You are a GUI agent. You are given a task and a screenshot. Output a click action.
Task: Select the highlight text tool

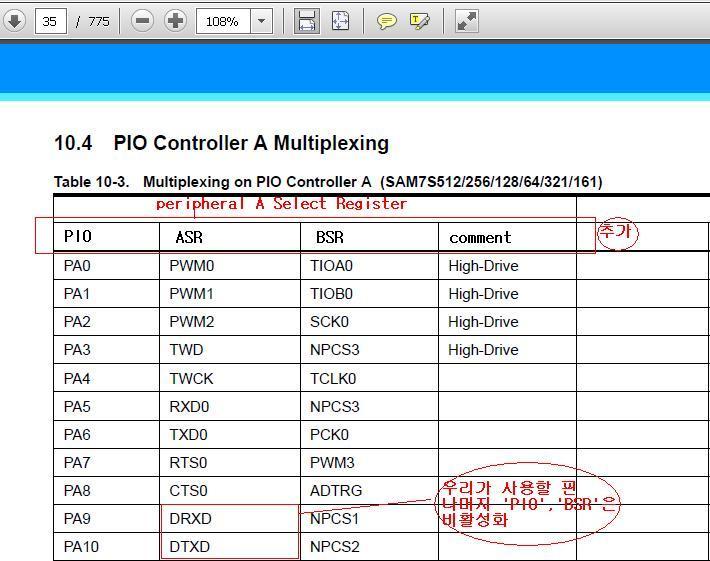tap(419, 21)
